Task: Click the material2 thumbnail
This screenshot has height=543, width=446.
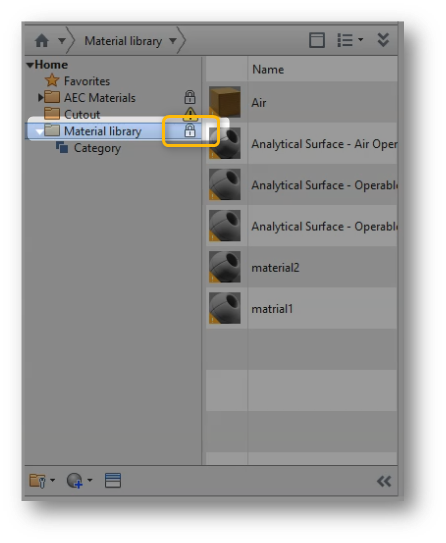Action: 225,267
